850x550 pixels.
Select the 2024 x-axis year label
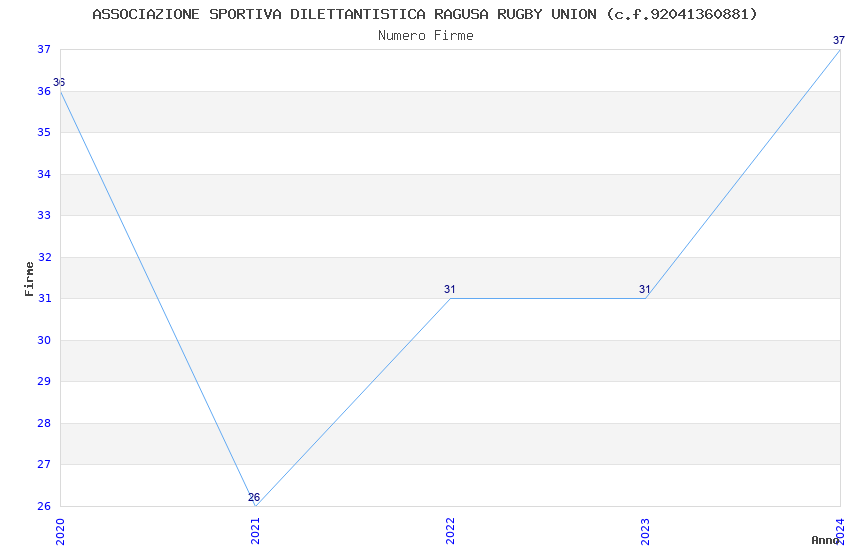(840, 528)
